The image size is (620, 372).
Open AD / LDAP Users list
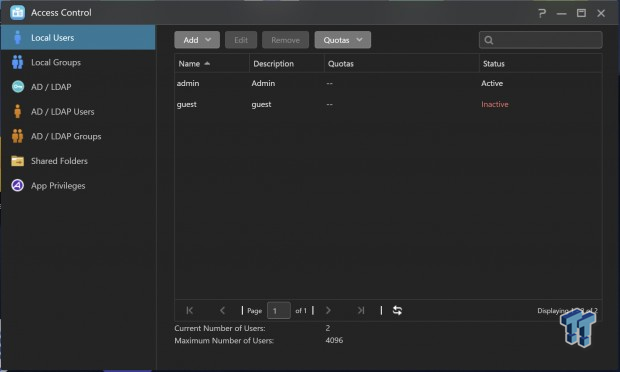pos(78,112)
